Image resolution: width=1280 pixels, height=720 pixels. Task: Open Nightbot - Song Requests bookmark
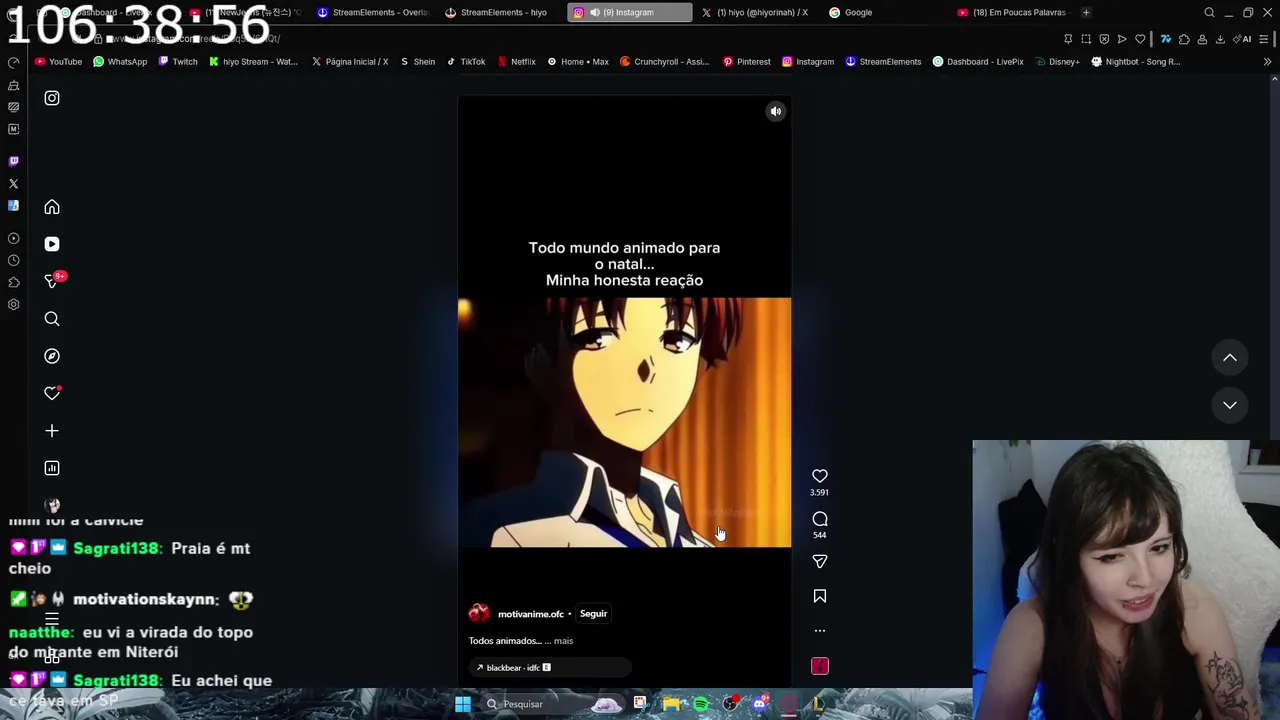point(1135,61)
